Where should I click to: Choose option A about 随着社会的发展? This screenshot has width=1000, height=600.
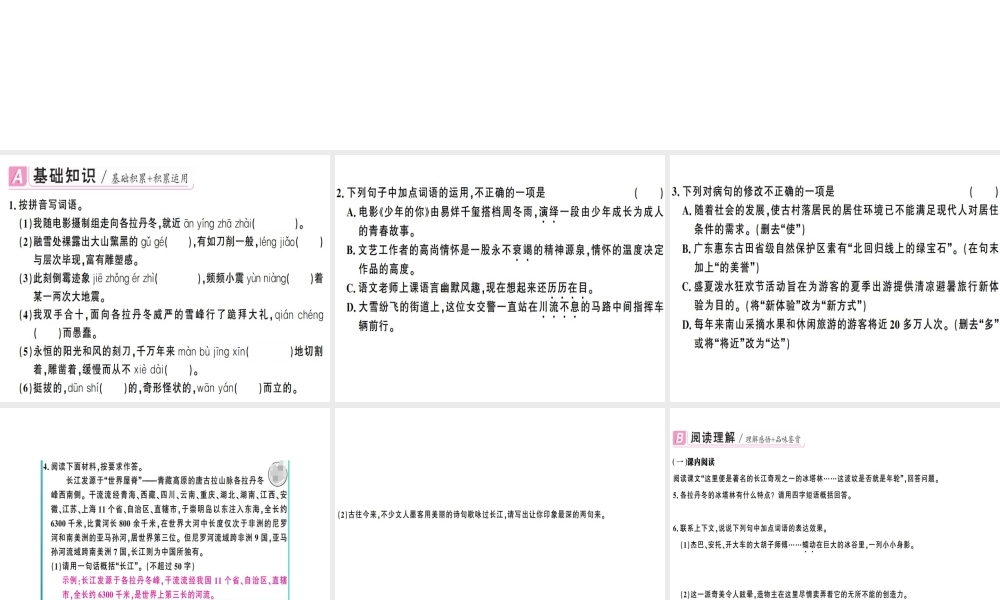click(x=839, y=219)
